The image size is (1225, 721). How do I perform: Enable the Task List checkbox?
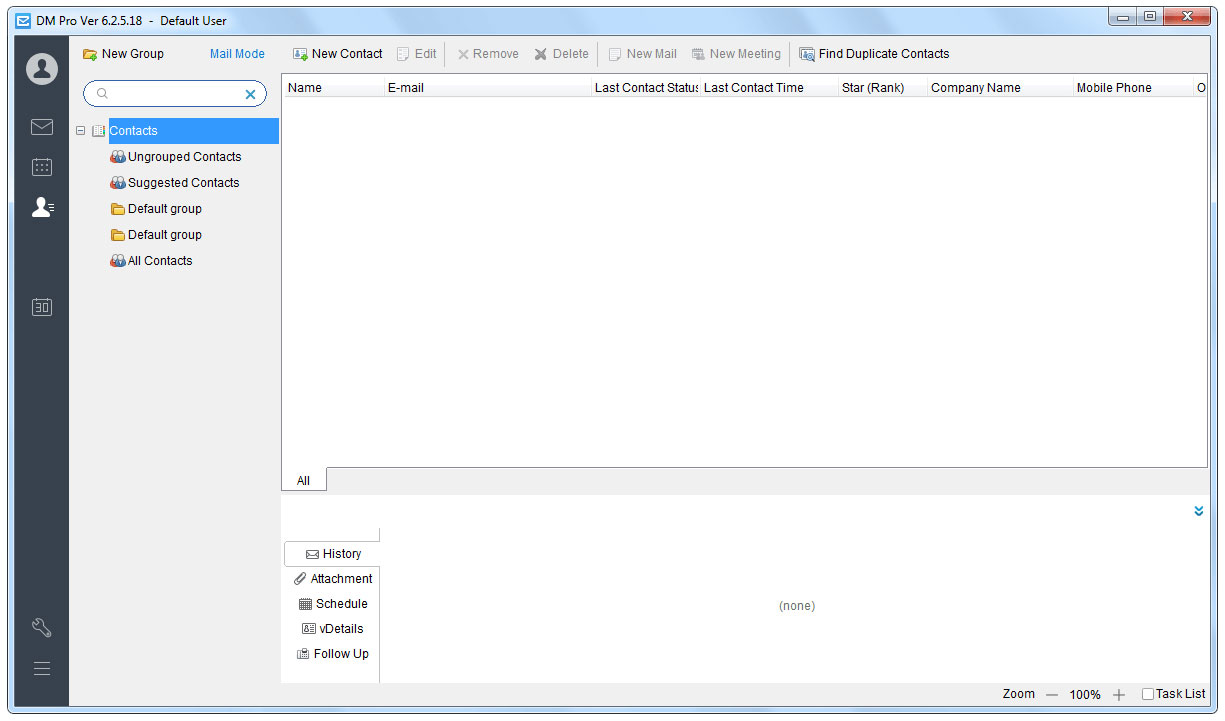1148,694
